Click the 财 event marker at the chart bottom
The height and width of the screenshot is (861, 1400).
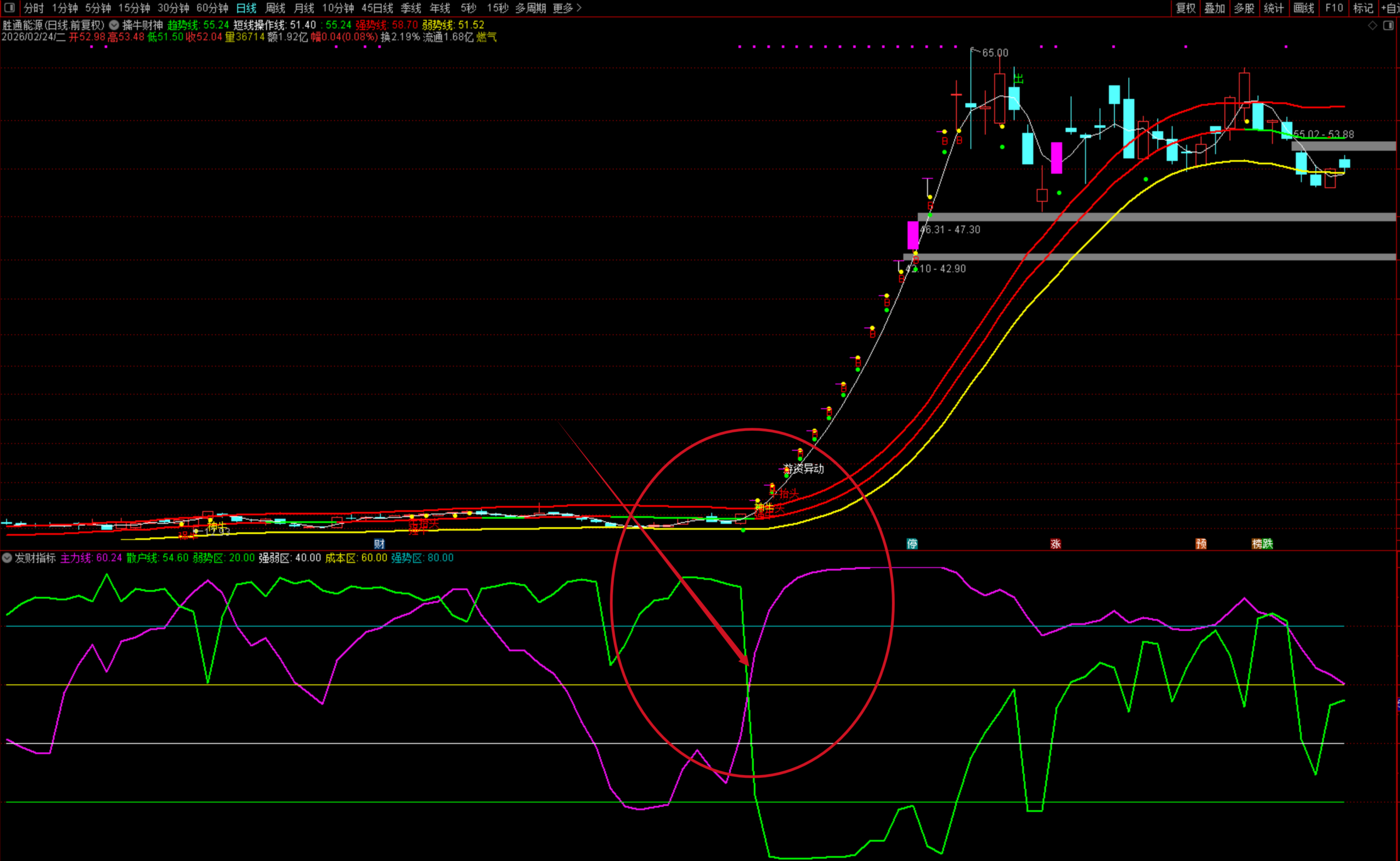click(x=379, y=544)
